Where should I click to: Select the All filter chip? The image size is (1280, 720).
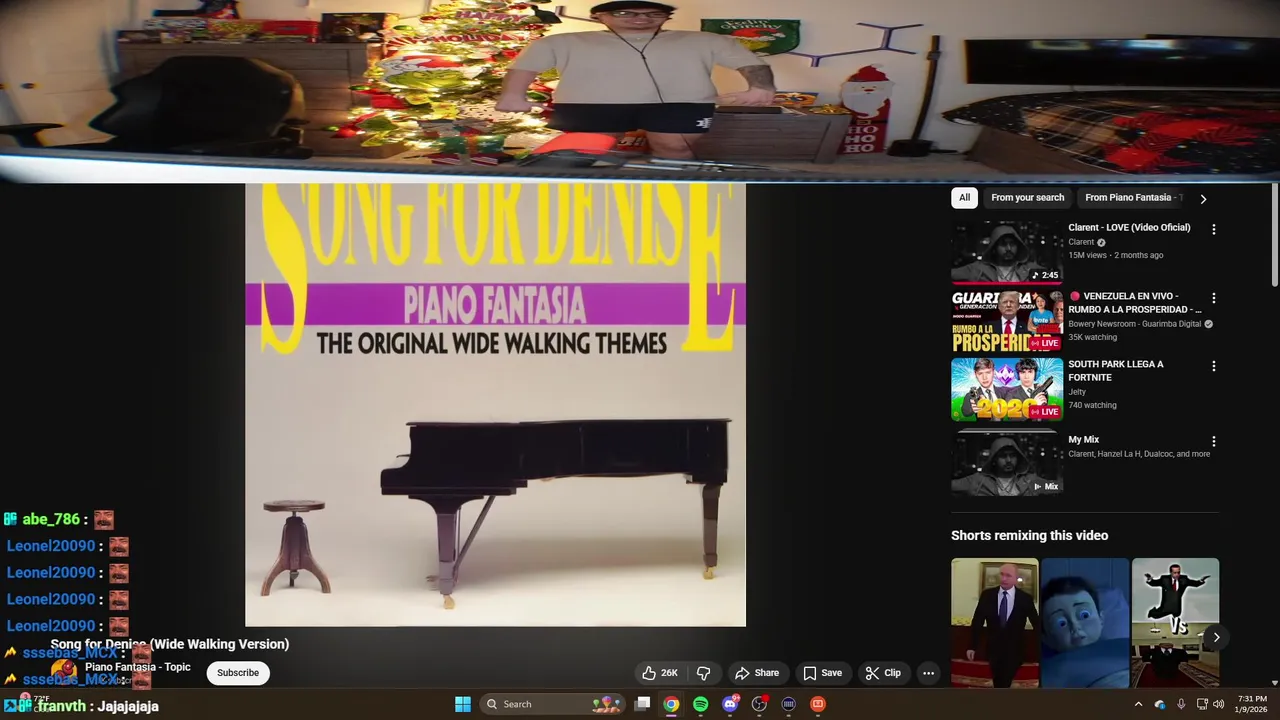[x=964, y=198]
